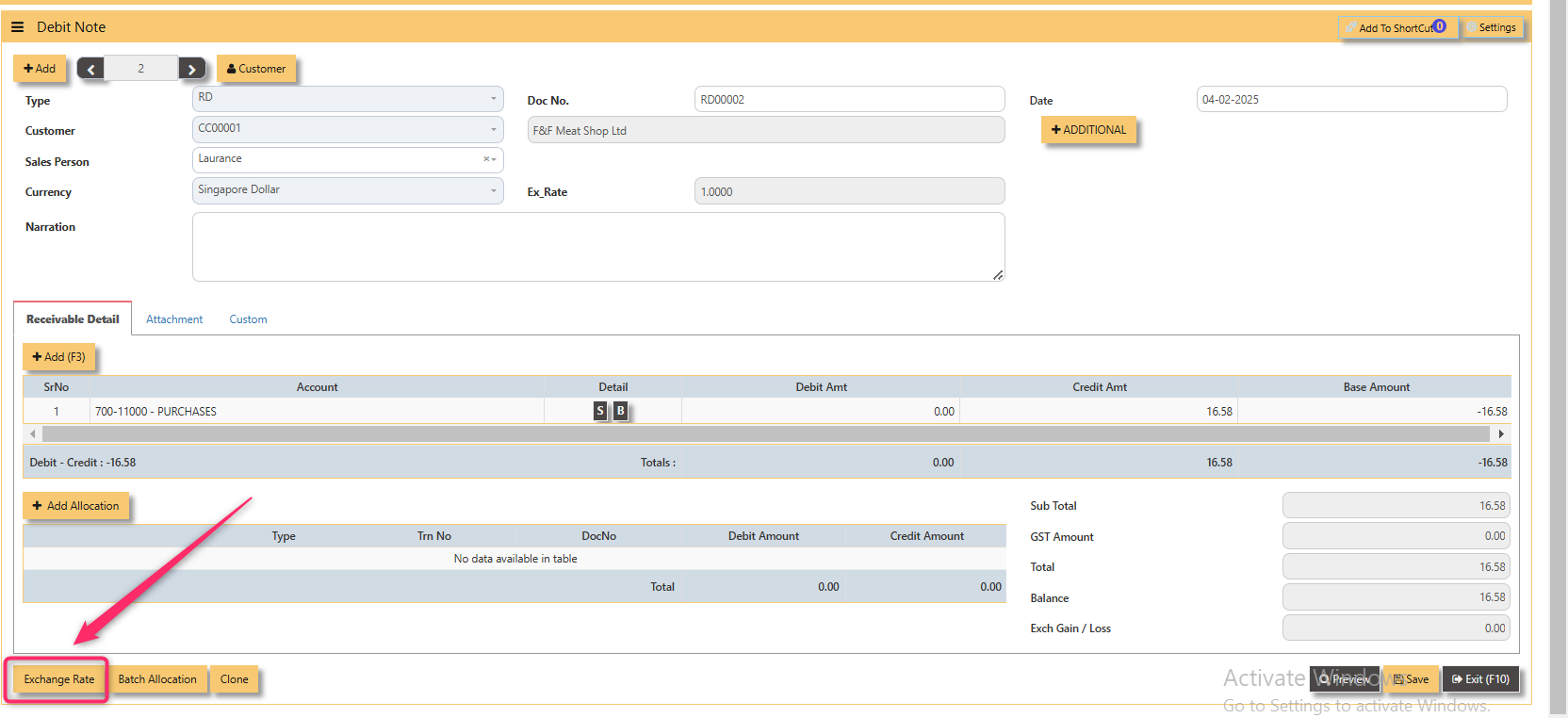Go to next record arrow
1568x718 pixels.
tap(191, 69)
